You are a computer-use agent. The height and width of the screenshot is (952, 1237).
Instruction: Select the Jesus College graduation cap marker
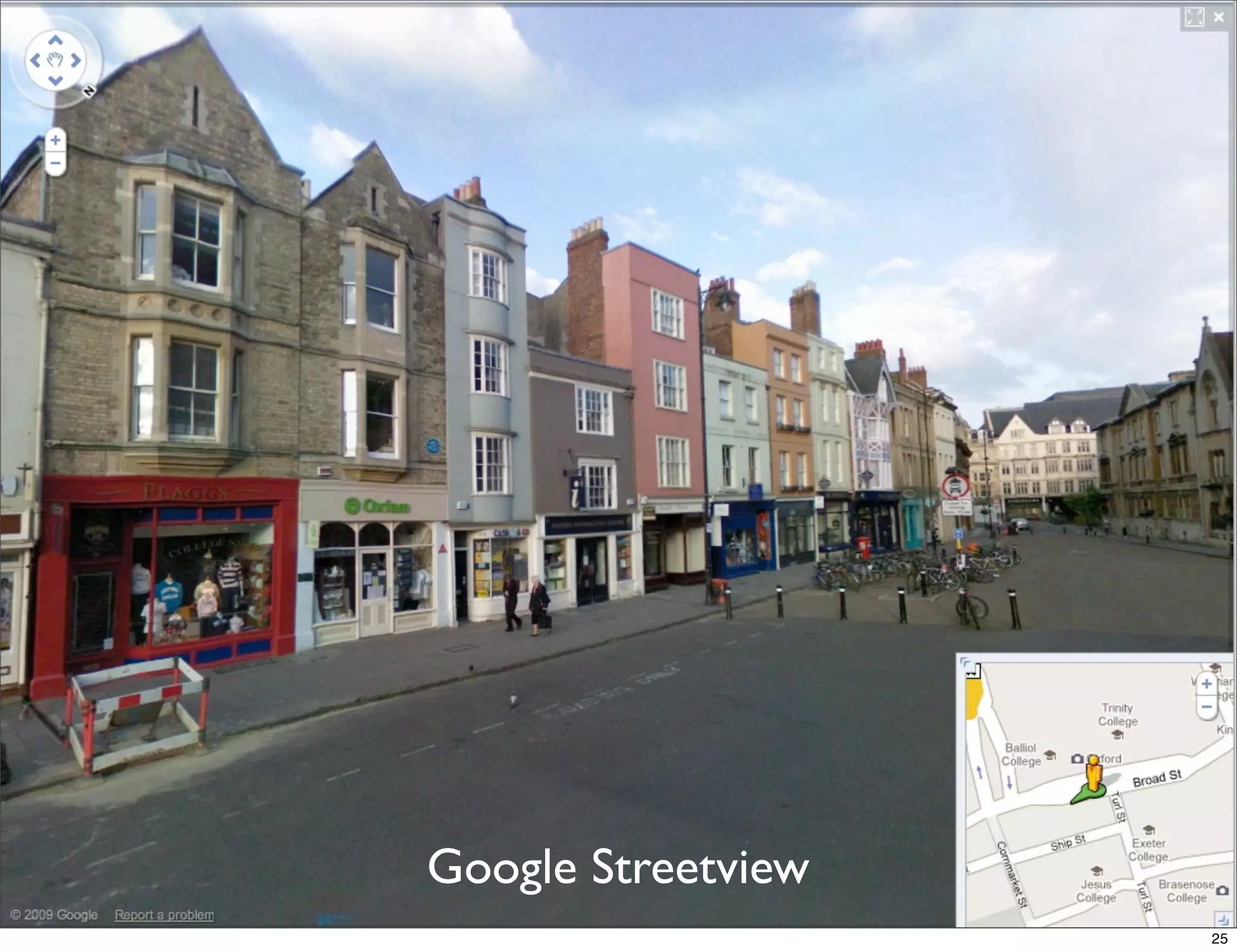1097,871
